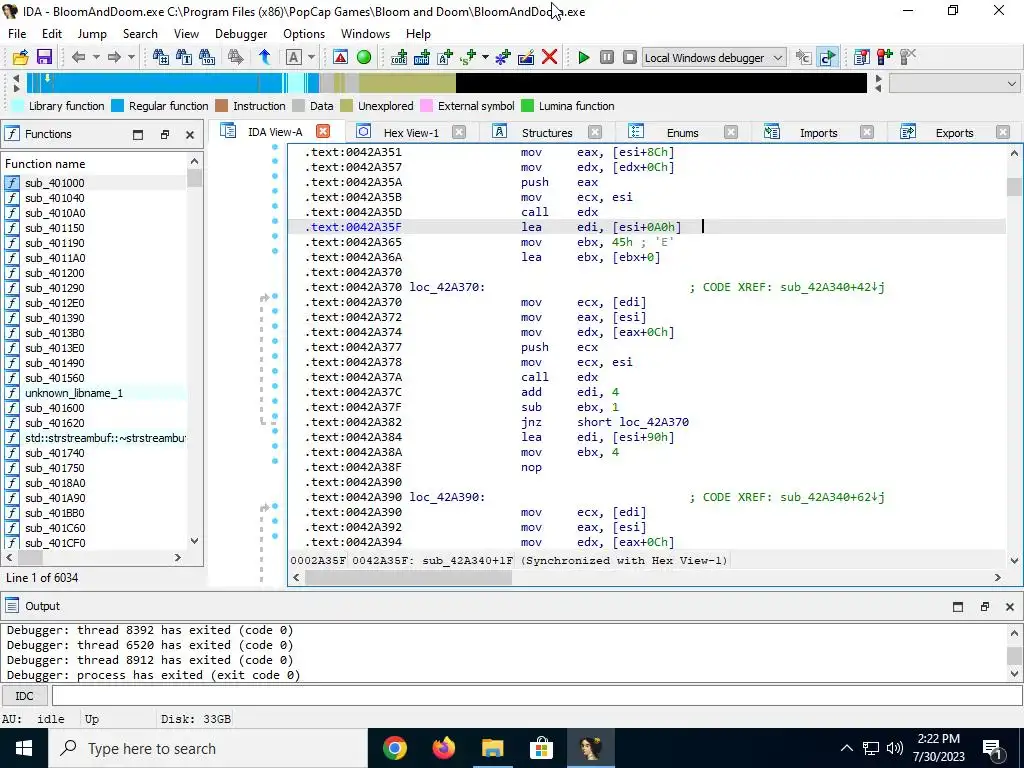The image size is (1024, 768).
Task: Open the Debugger menu
Action: (x=241, y=34)
